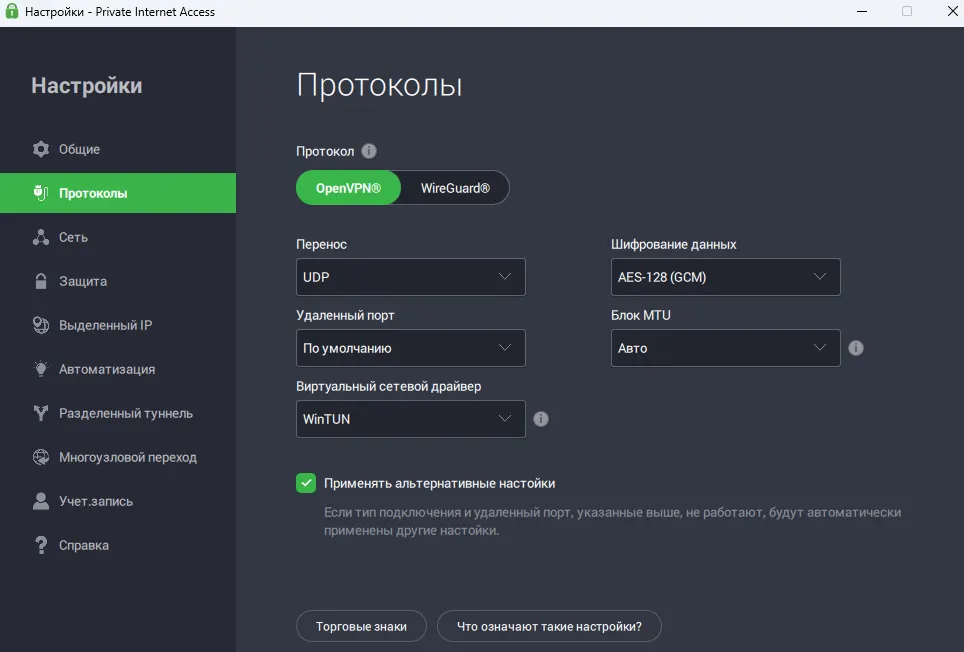Open the Защита section icon
The image size is (964, 652).
point(40,281)
